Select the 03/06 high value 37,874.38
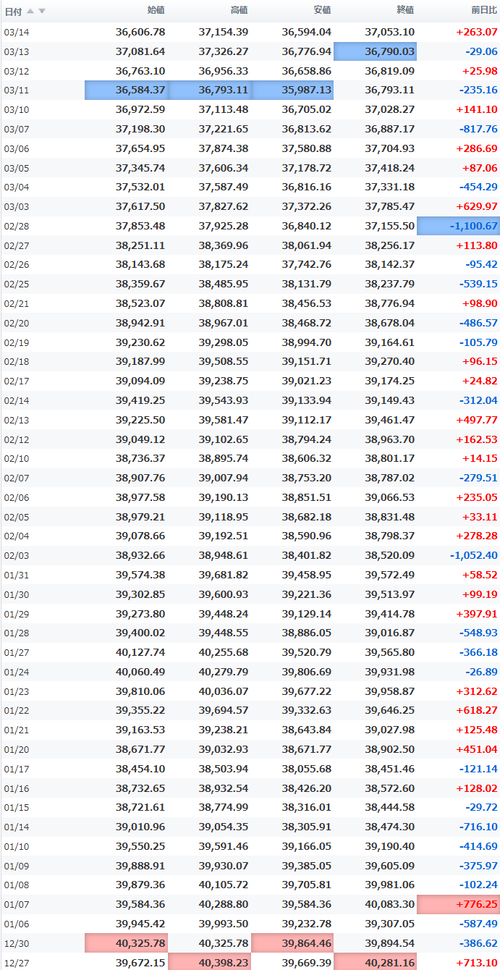The image size is (500, 970). [223, 148]
